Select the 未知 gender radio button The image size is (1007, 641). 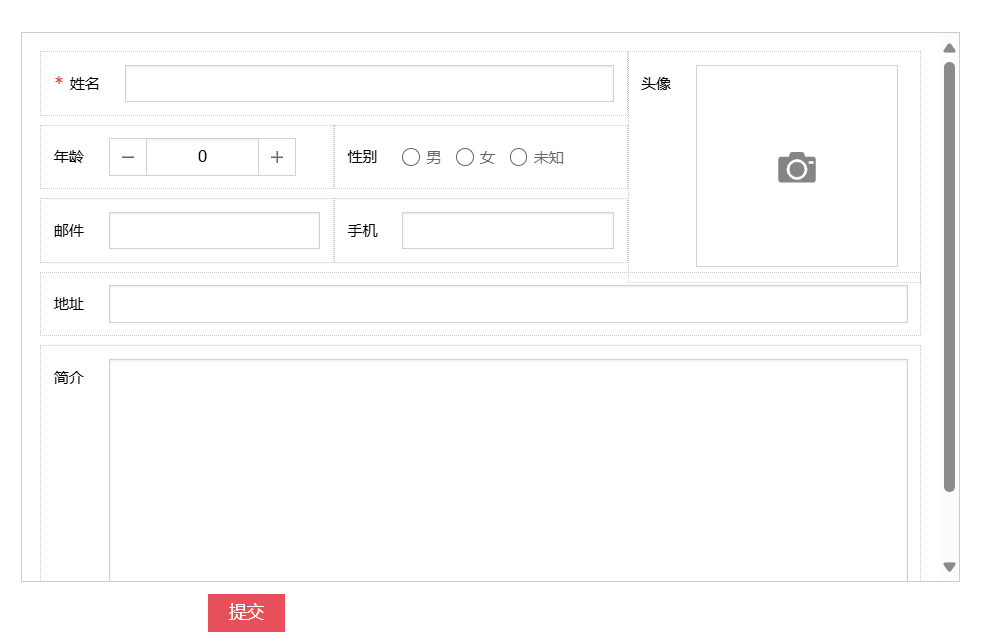[518, 157]
